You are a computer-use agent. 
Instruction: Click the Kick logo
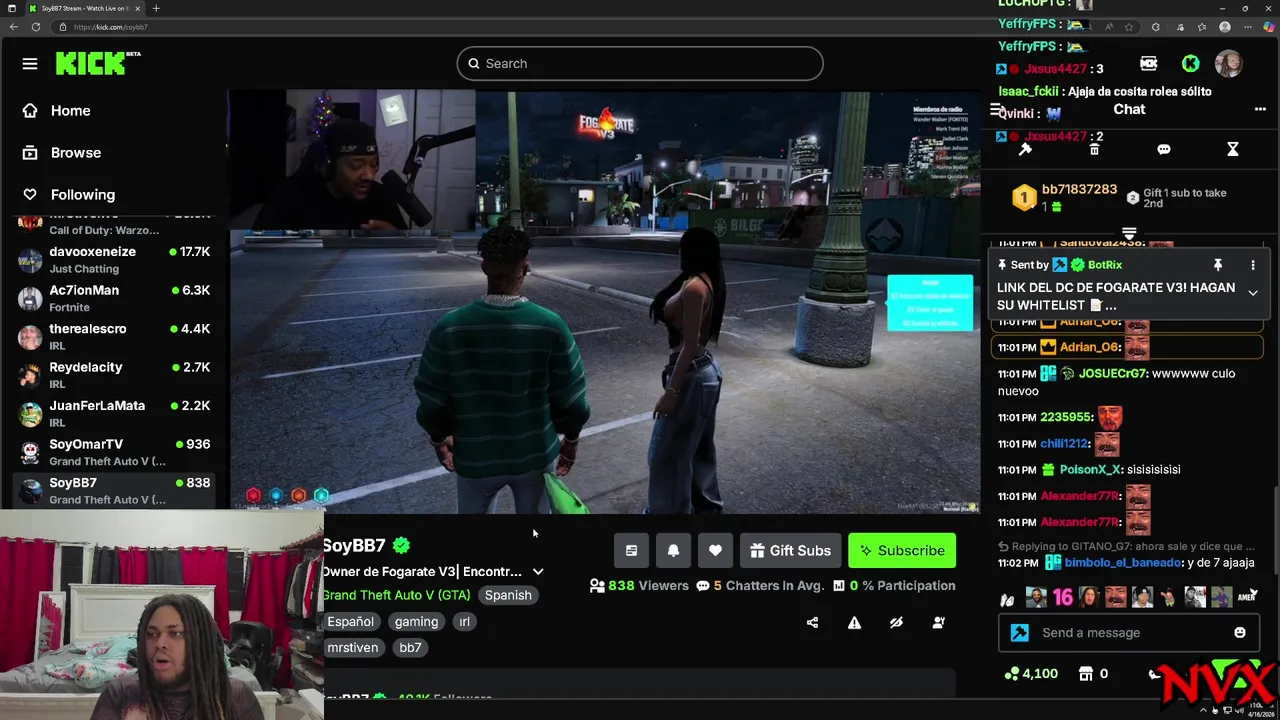(x=97, y=63)
